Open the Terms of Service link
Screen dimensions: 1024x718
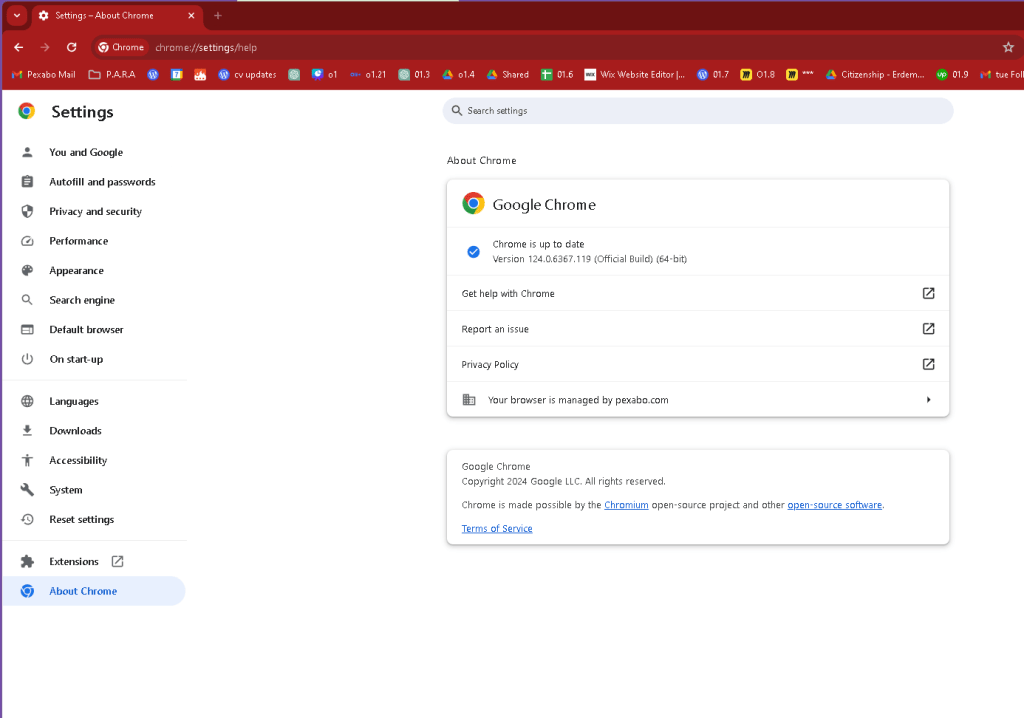tap(496, 529)
